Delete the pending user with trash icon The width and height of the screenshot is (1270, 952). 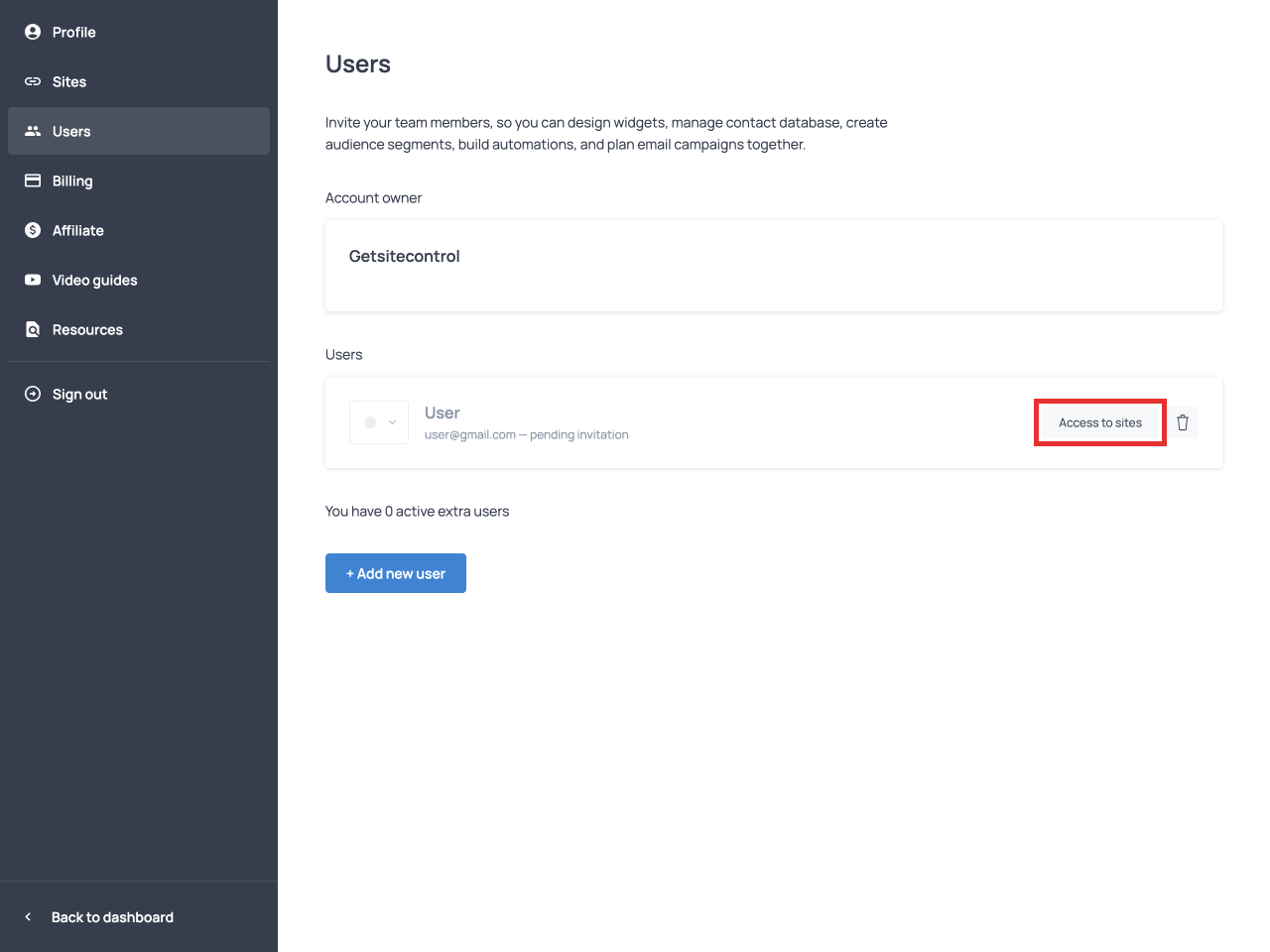(x=1183, y=422)
